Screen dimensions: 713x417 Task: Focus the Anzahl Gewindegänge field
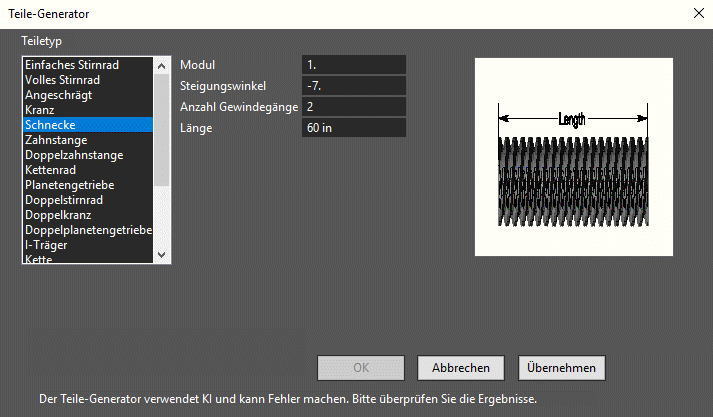click(x=354, y=107)
